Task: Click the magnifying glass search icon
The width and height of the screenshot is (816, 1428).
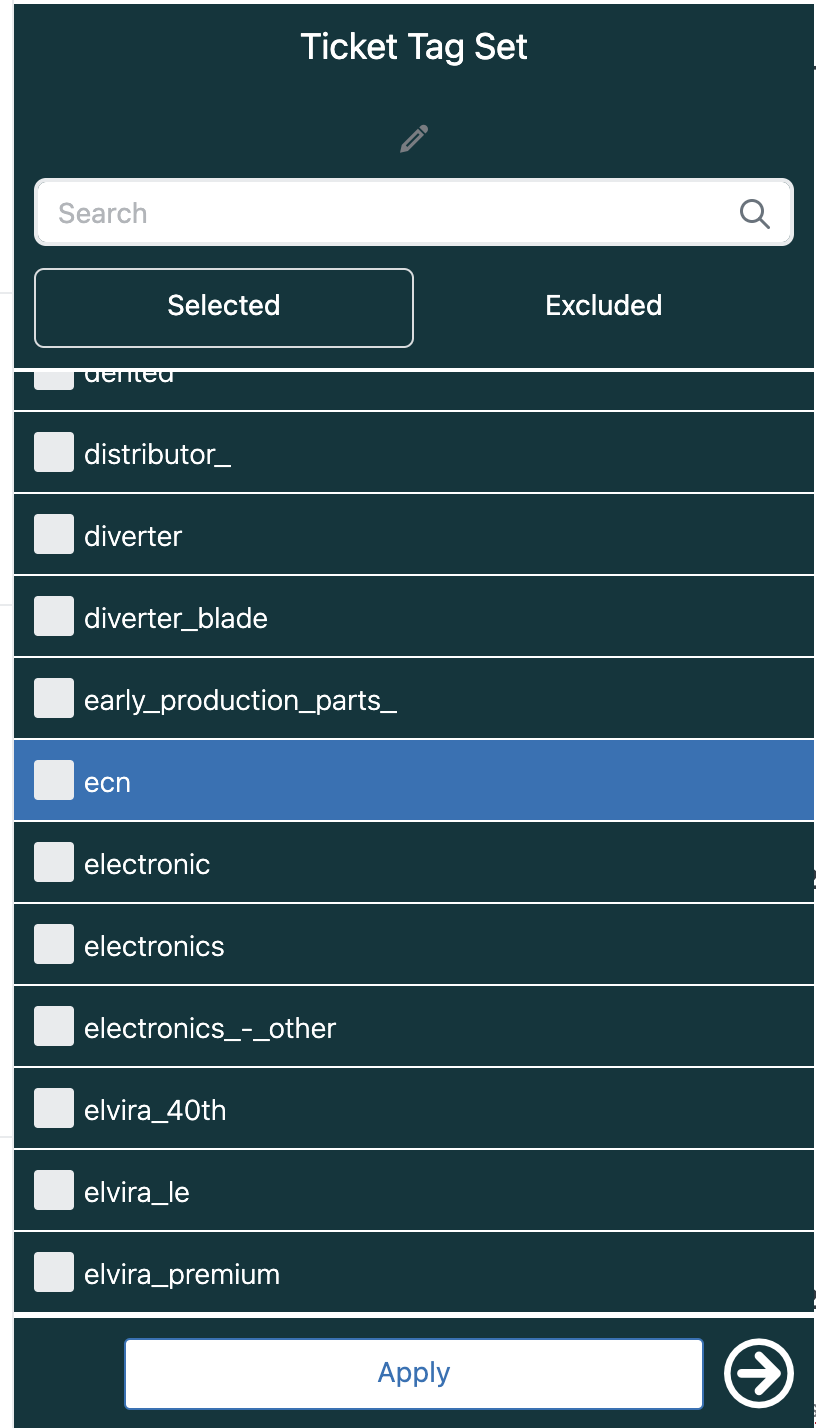Action: click(x=754, y=213)
